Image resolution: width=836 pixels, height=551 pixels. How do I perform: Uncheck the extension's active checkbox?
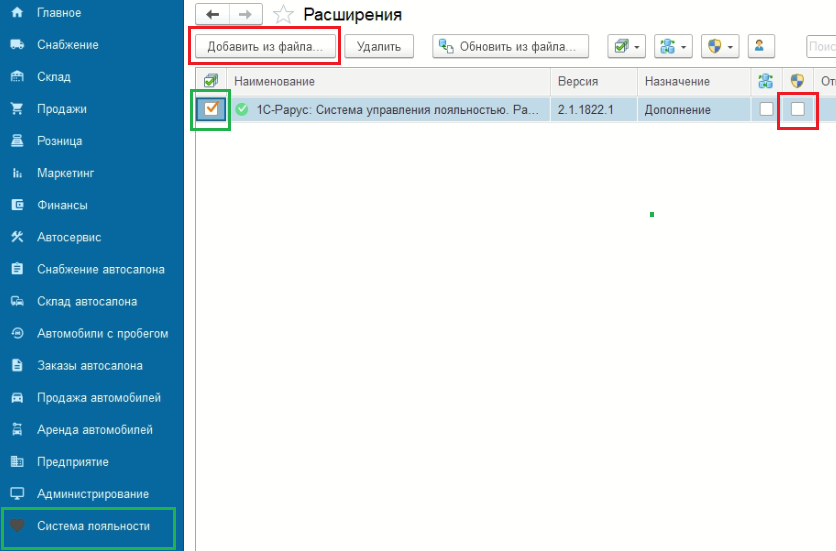point(212,109)
